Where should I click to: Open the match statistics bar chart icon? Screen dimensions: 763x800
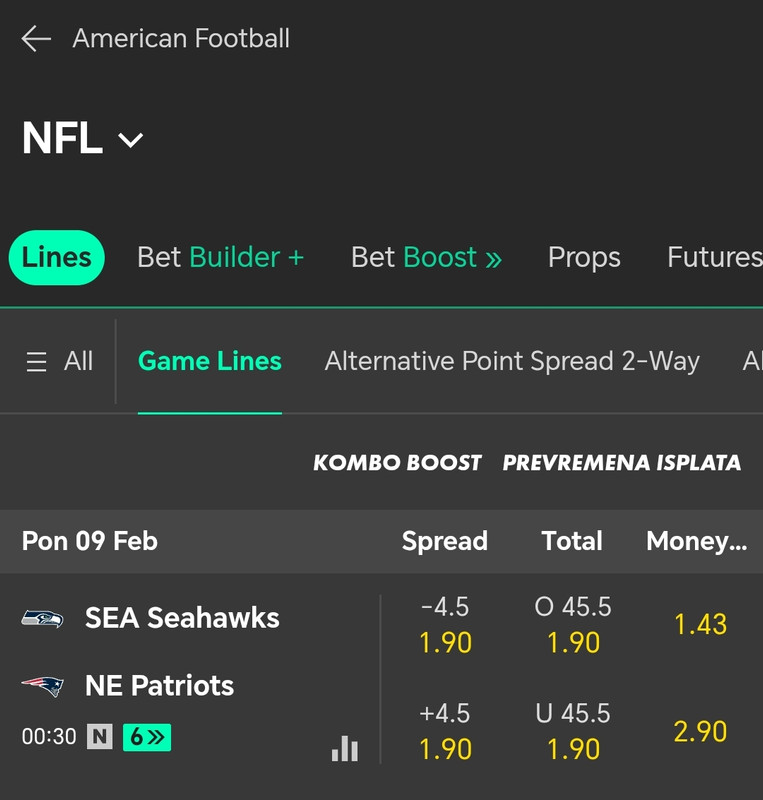[x=344, y=748]
